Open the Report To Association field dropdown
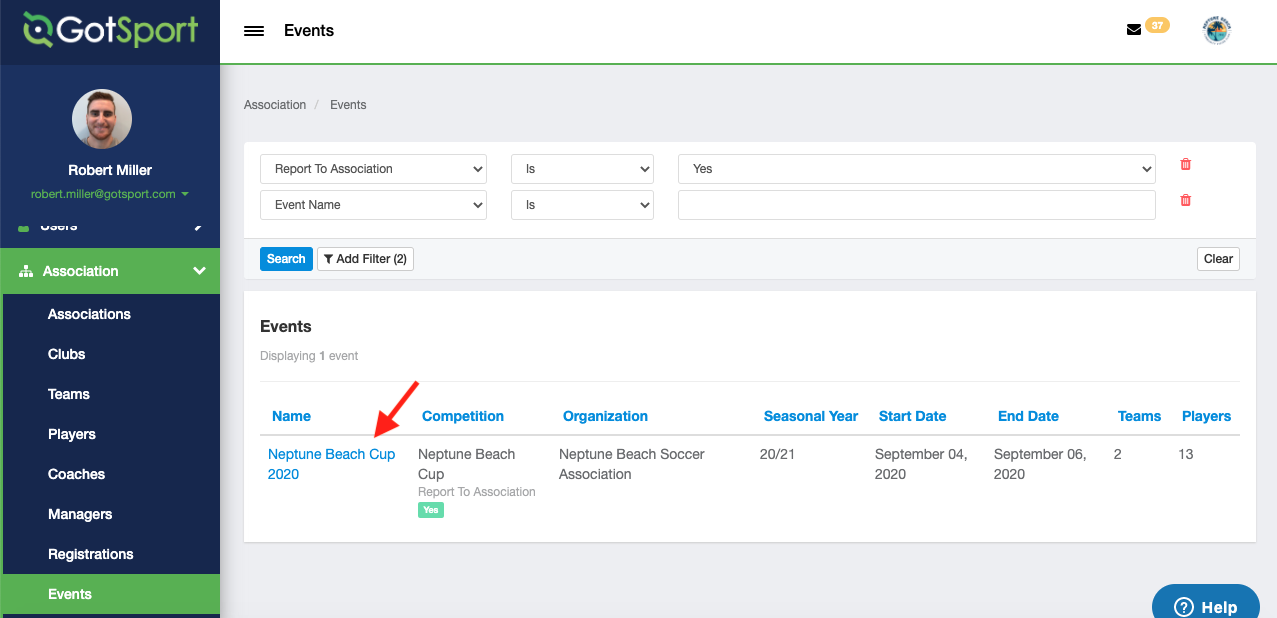 point(373,169)
